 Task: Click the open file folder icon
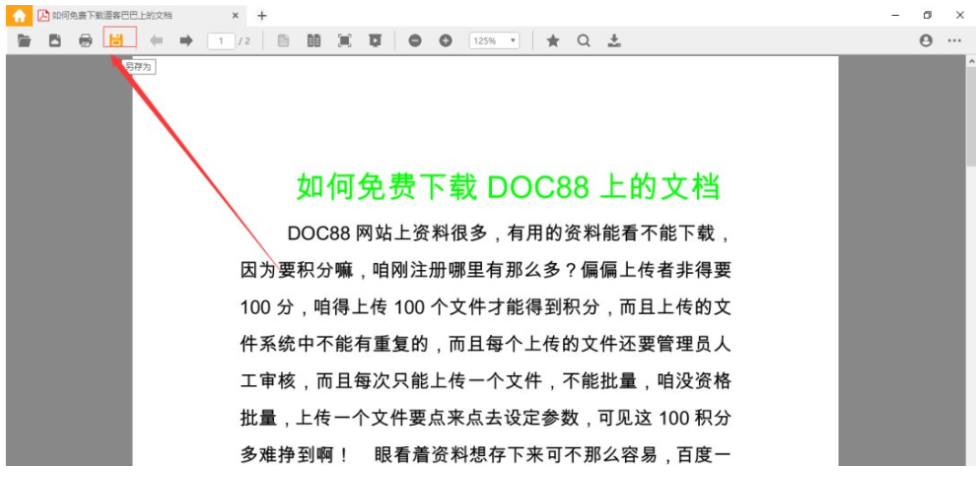24,41
